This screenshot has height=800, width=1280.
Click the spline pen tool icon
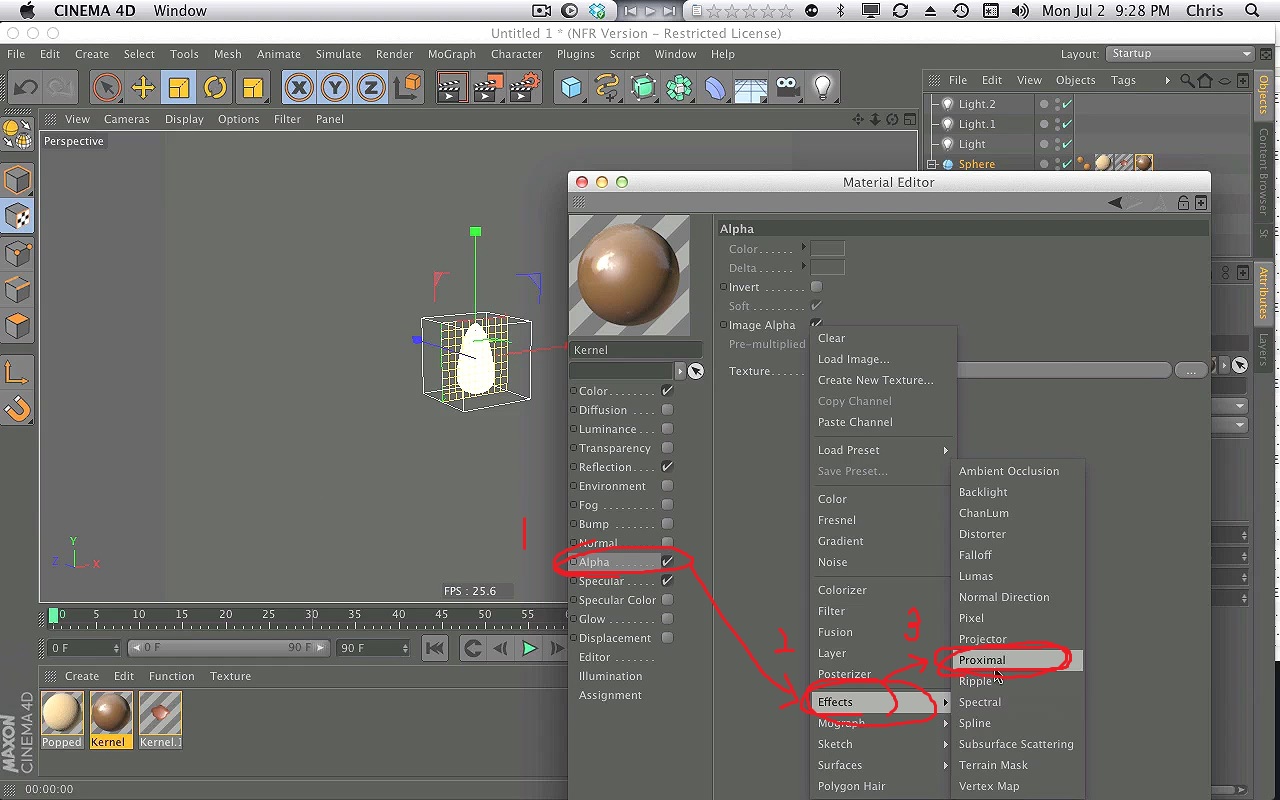click(607, 88)
